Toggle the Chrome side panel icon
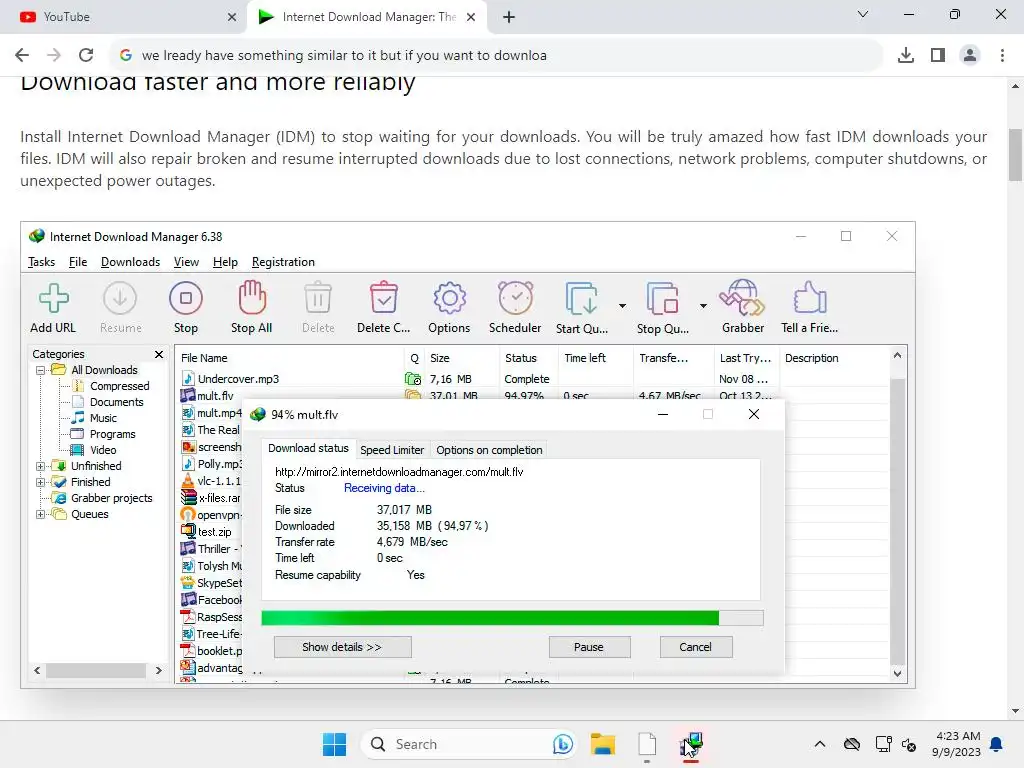 coord(938,56)
